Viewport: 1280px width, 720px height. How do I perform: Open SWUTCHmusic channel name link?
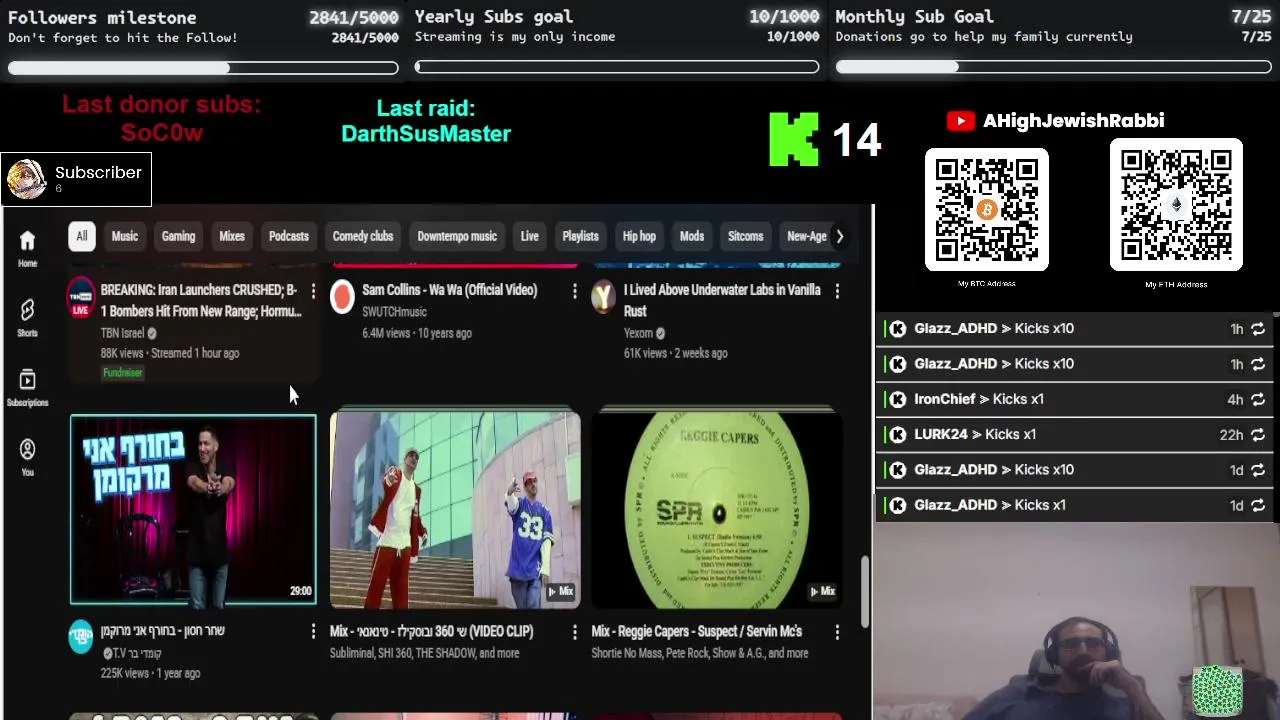click(x=394, y=312)
